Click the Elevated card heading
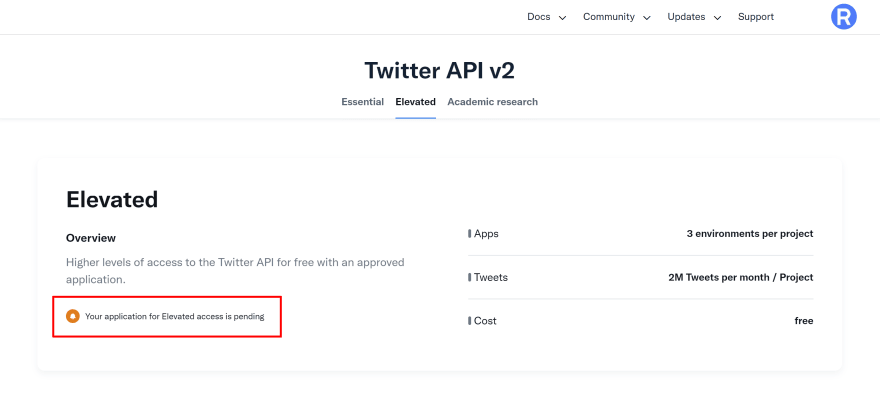 (112, 199)
